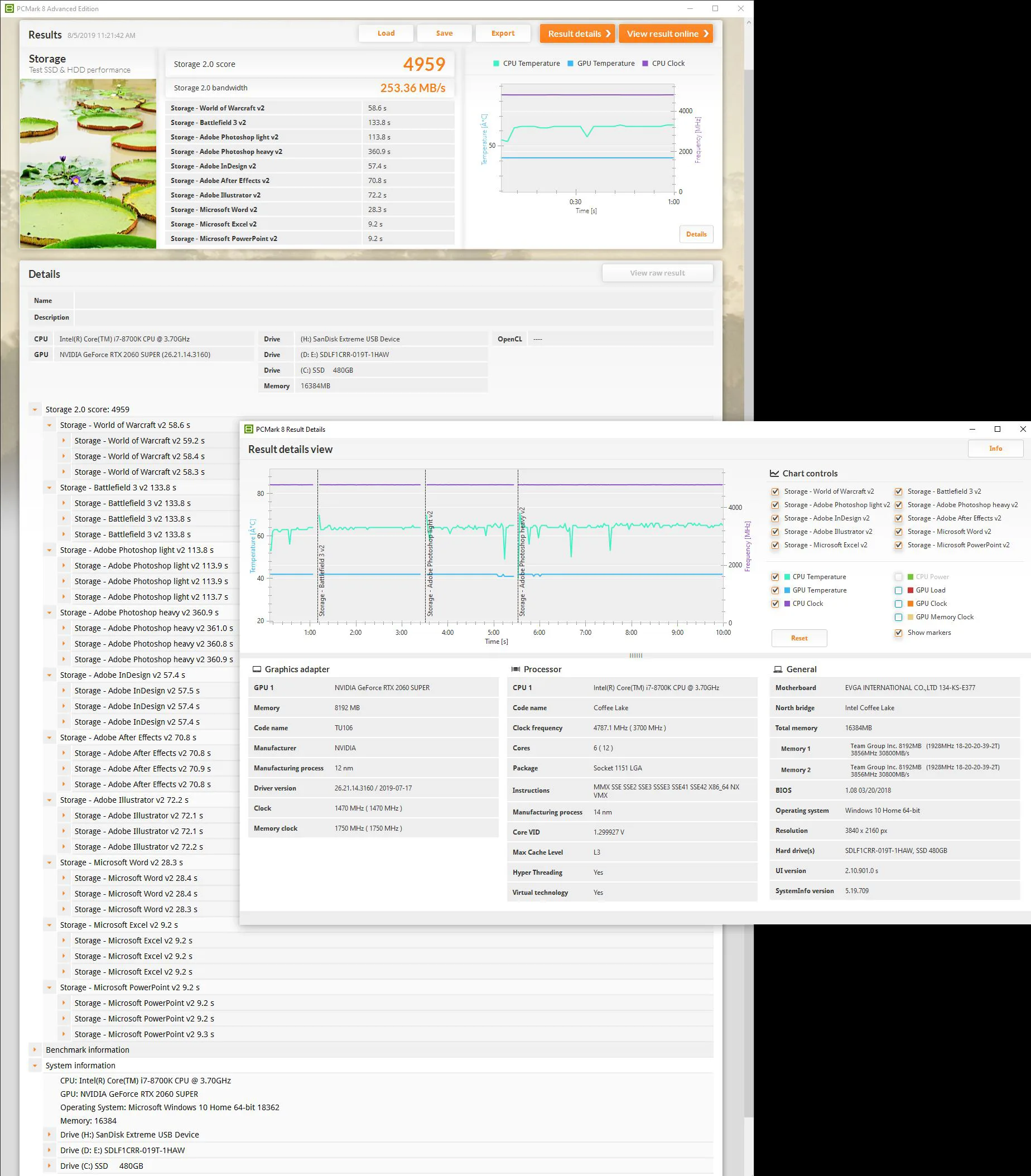Select Storage - Adobe Illustrator v2 result row
The width and height of the screenshot is (1031, 1176).
tap(310, 195)
